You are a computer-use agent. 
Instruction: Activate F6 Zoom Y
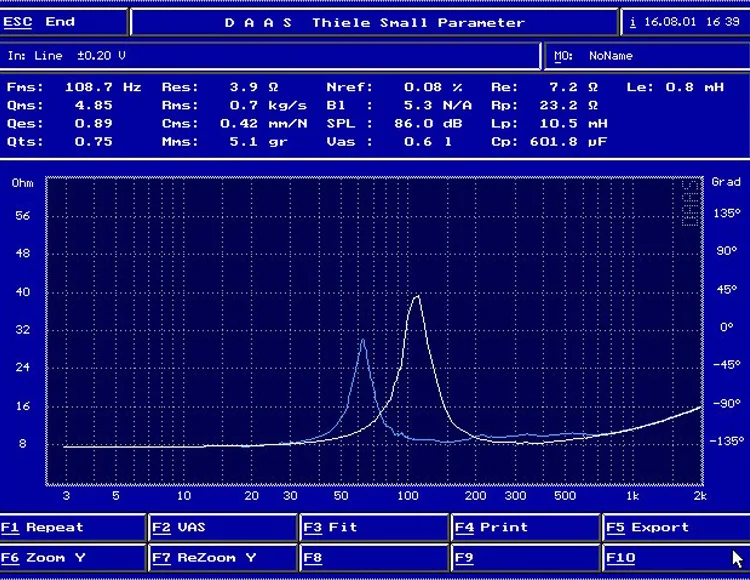pyautogui.click(x=73, y=558)
